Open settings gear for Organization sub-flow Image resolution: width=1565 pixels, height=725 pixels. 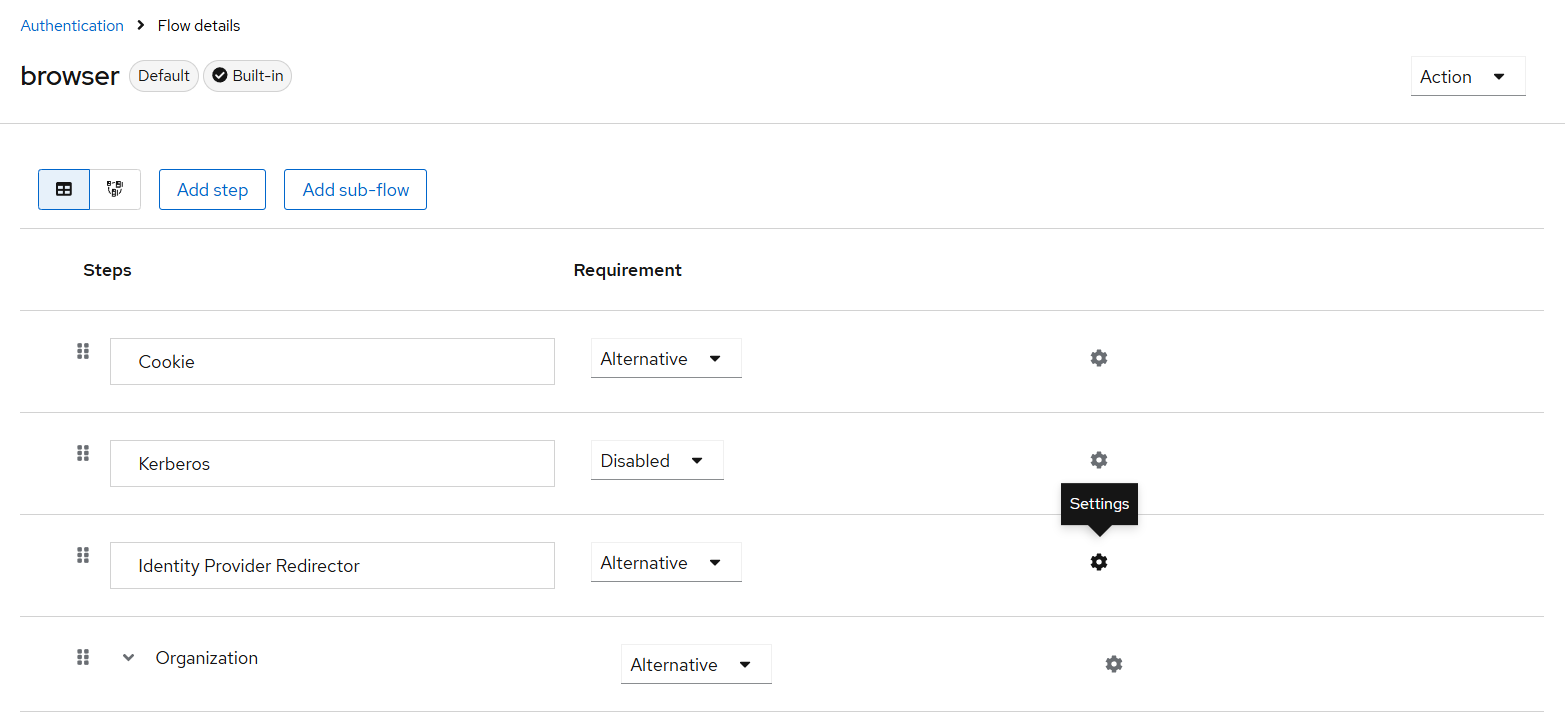[x=1114, y=664]
